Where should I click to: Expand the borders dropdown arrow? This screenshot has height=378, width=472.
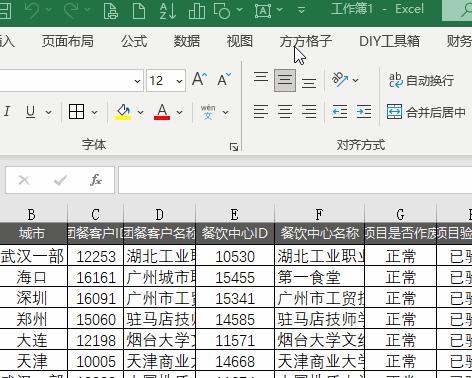pos(95,112)
